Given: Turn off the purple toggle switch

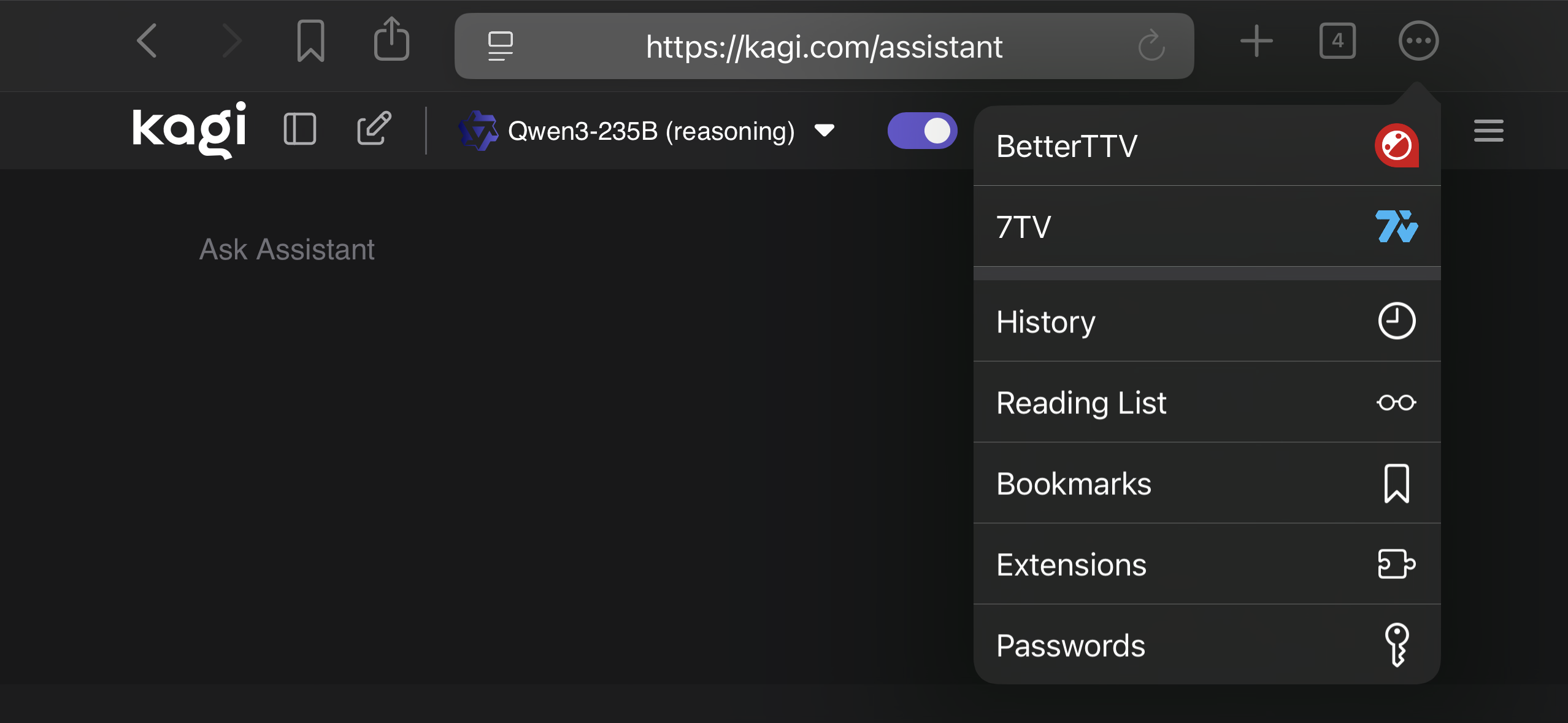Looking at the screenshot, I should coord(922,131).
